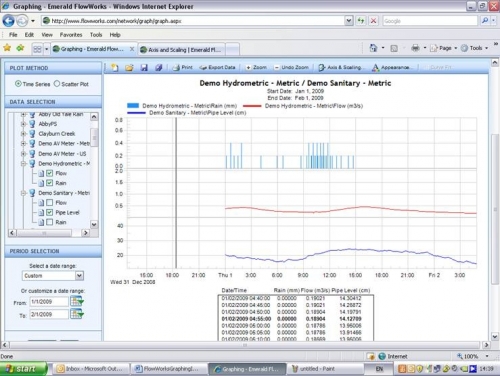
Task: Click the browser printer icon
Action: 415,48
